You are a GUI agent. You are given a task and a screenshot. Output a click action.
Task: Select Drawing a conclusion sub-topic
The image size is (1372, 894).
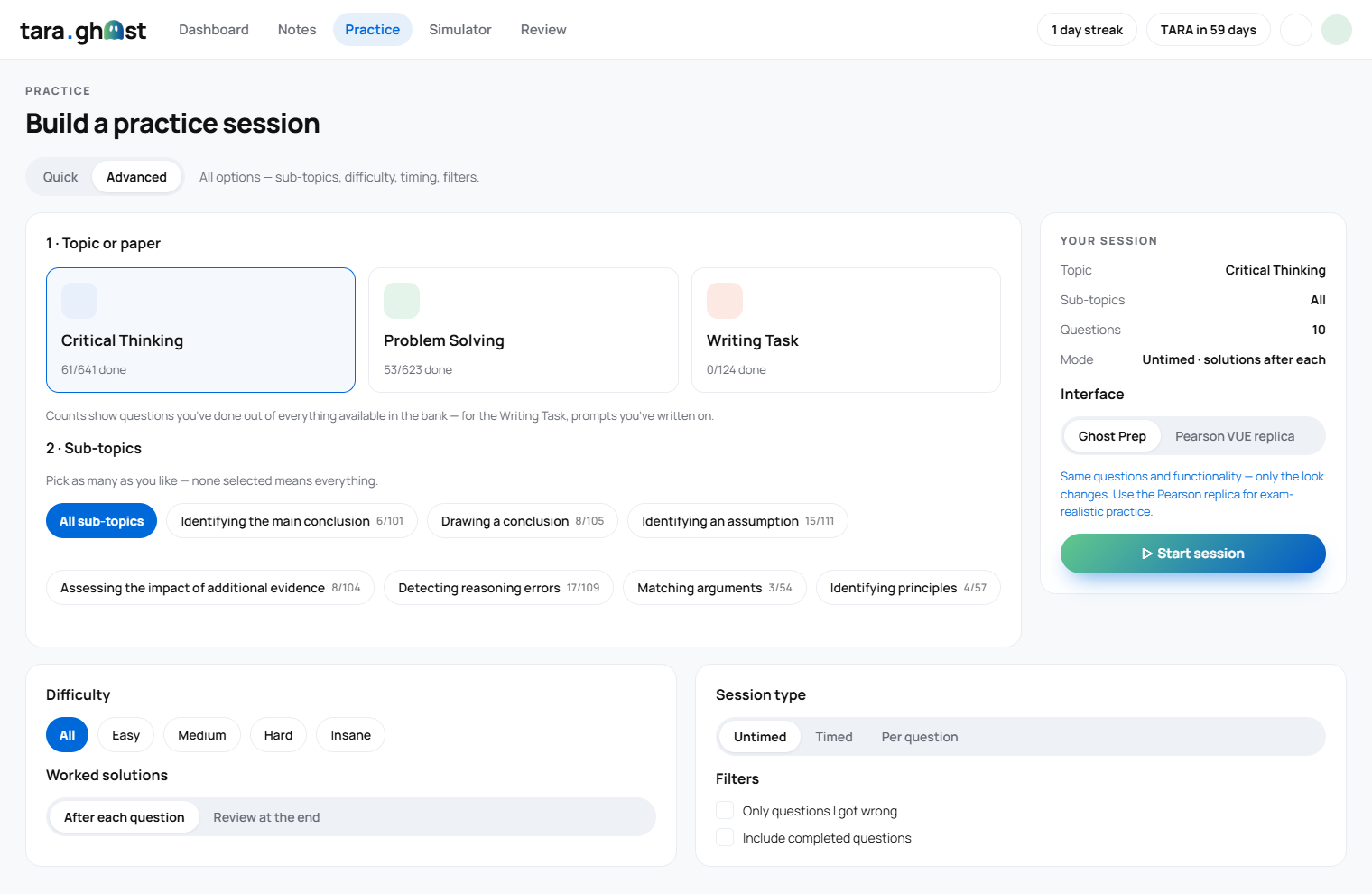[x=522, y=521]
